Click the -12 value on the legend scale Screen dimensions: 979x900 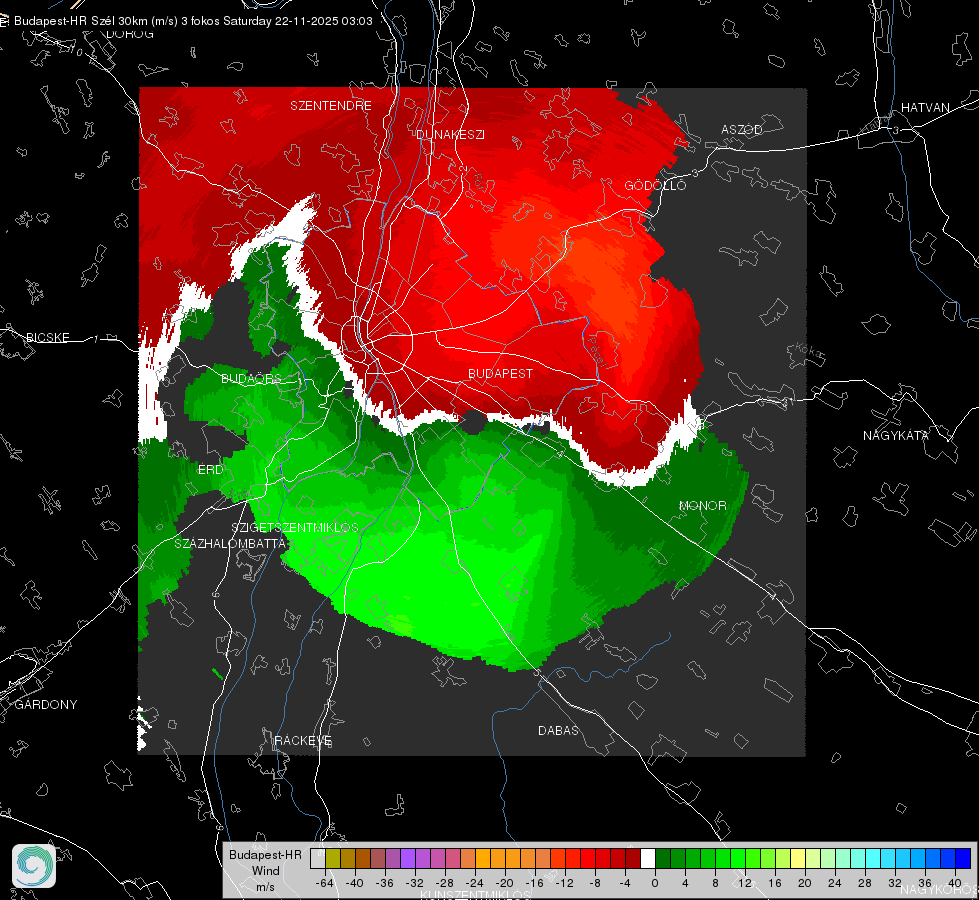[564, 883]
